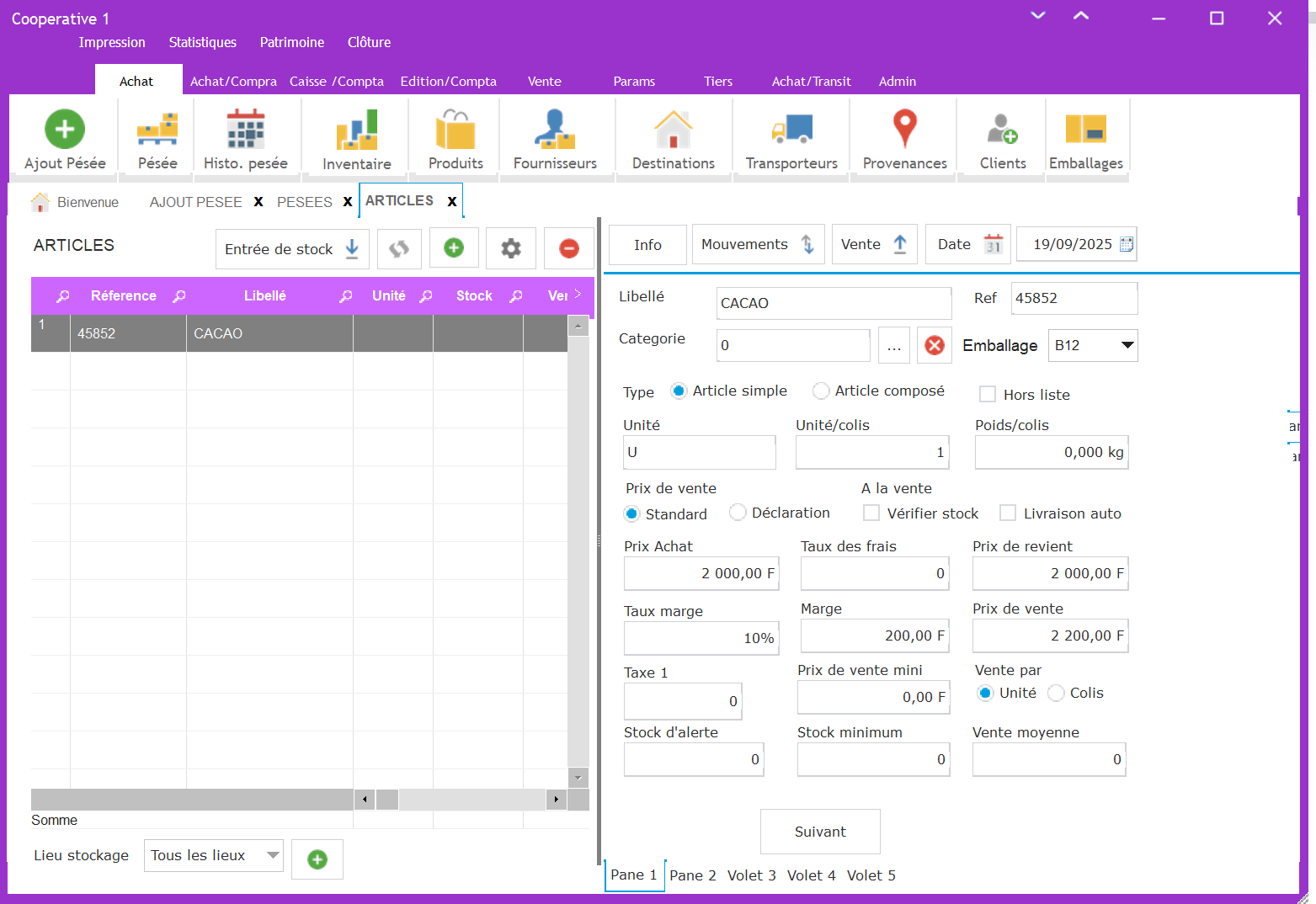Screen dimensions: 1316x904
Task: Click the Libellé input field containing CACAO
Action: click(834, 303)
